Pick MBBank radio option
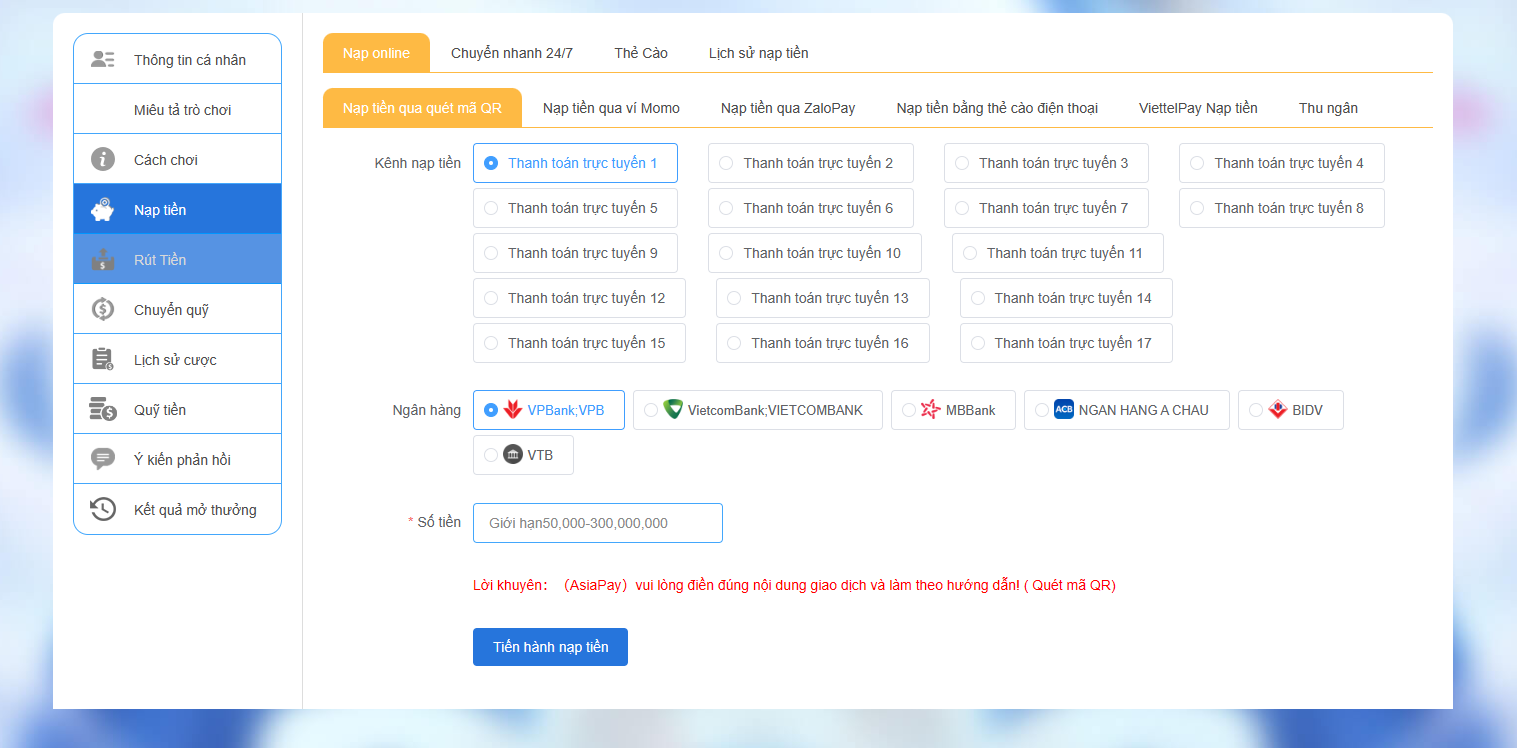Screen dimensions: 1517x748 click(x=952, y=410)
